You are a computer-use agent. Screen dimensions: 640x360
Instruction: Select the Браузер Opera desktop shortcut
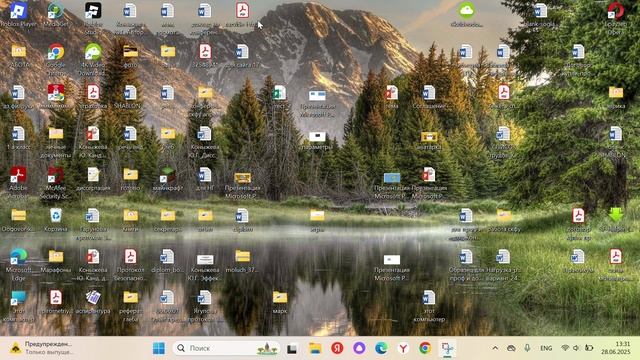click(x=616, y=11)
